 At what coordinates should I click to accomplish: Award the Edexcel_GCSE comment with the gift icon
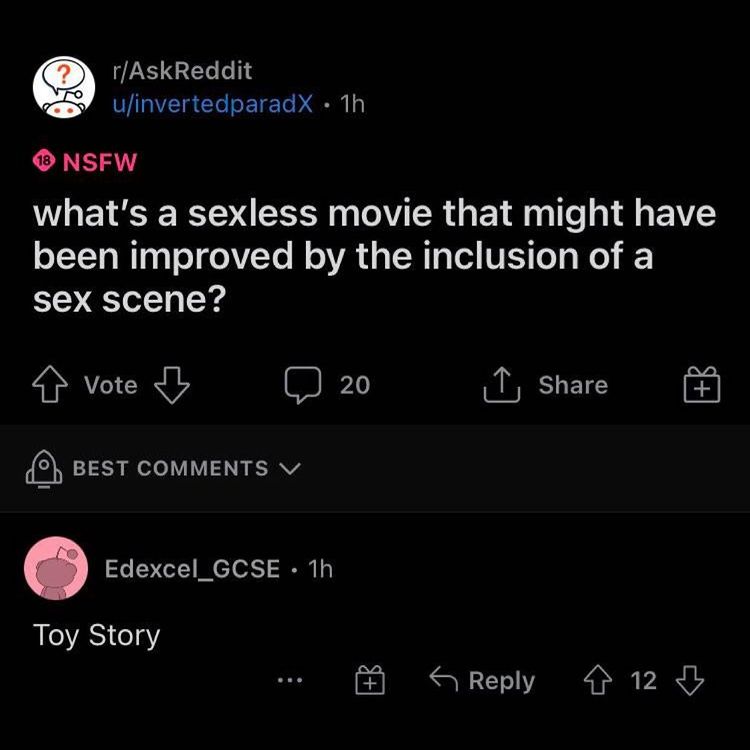click(370, 682)
